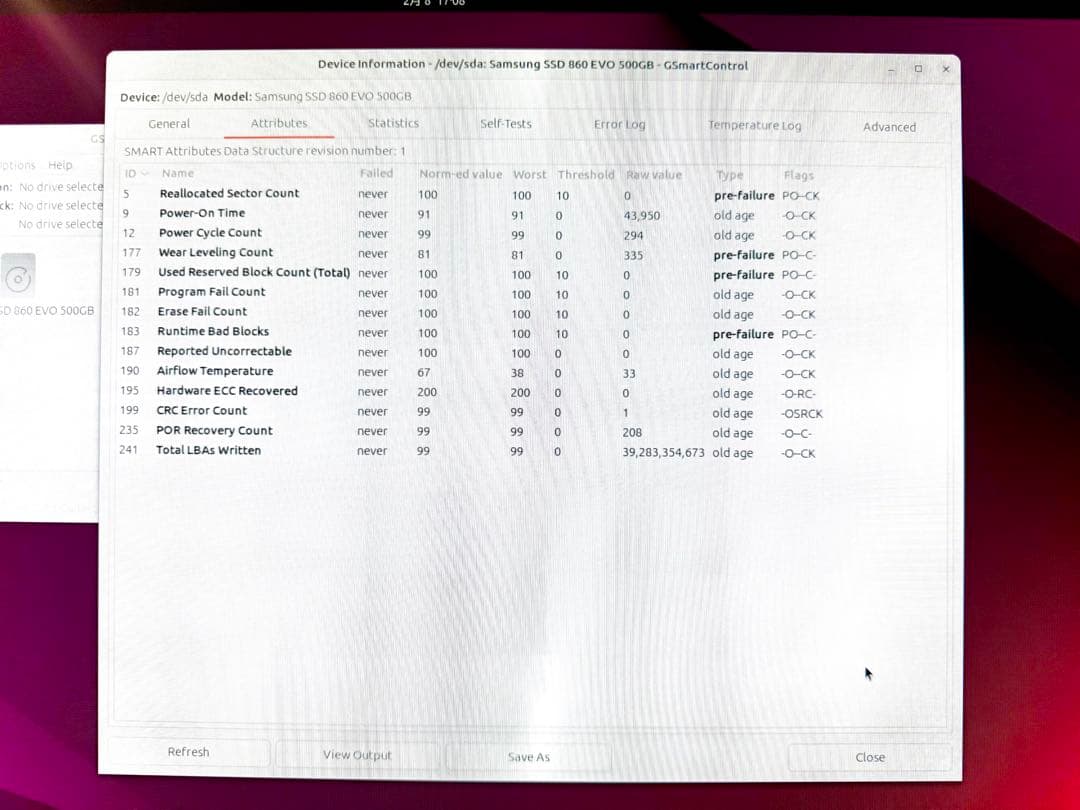Maximize the Device Information window
Image resolution: width=1080 pixels, height=810 pixels.
(918, 69)
